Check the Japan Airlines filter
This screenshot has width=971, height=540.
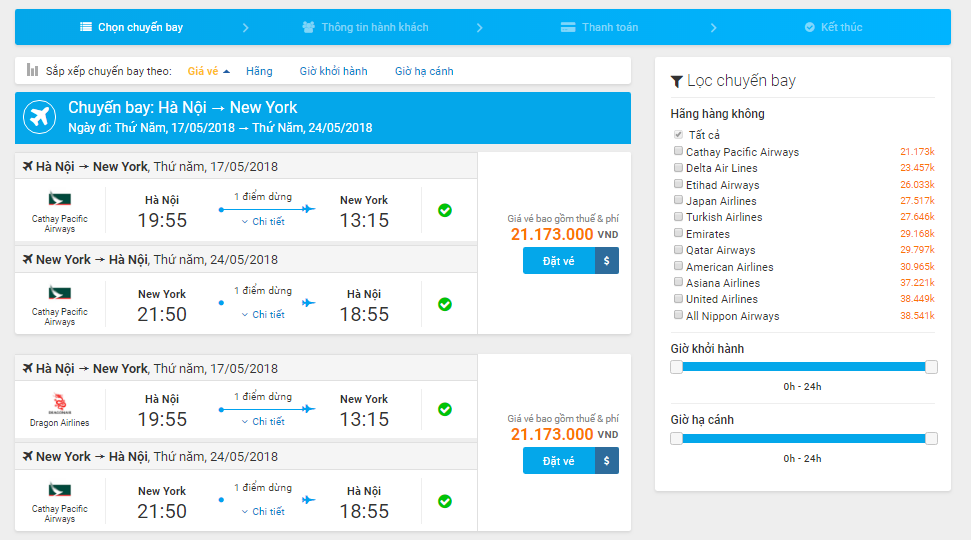[x=679, y=199]
